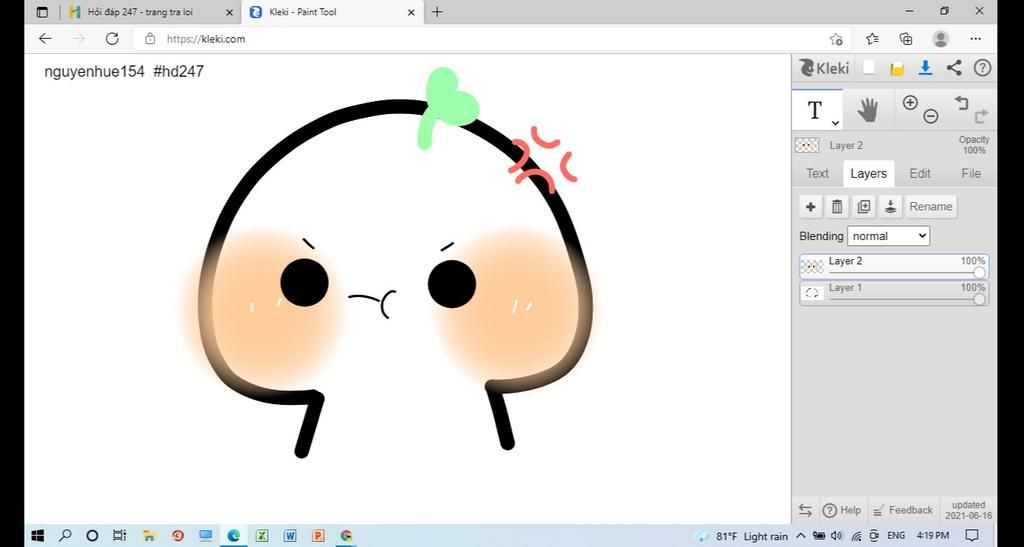Open the Feedback link
1024x547 pixels.
click(x=903, y=510)
